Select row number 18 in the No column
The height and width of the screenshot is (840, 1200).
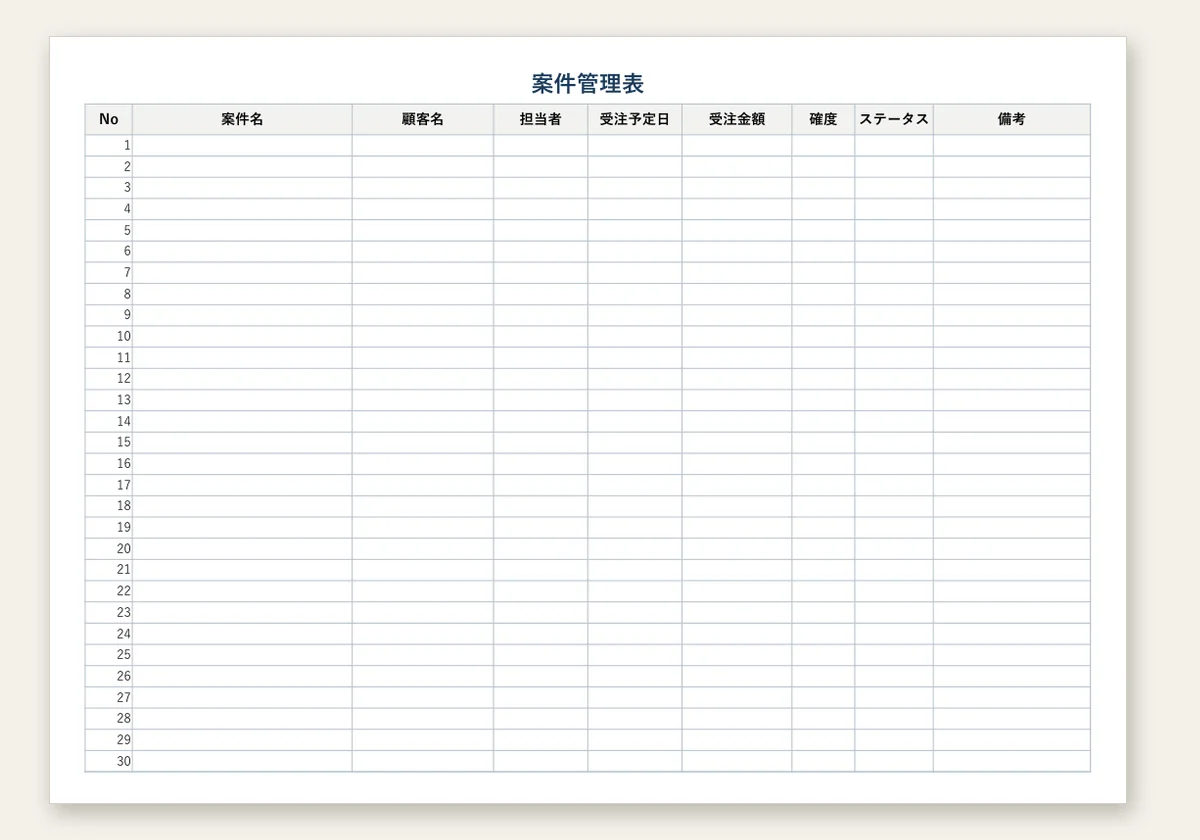pos(109,506)
